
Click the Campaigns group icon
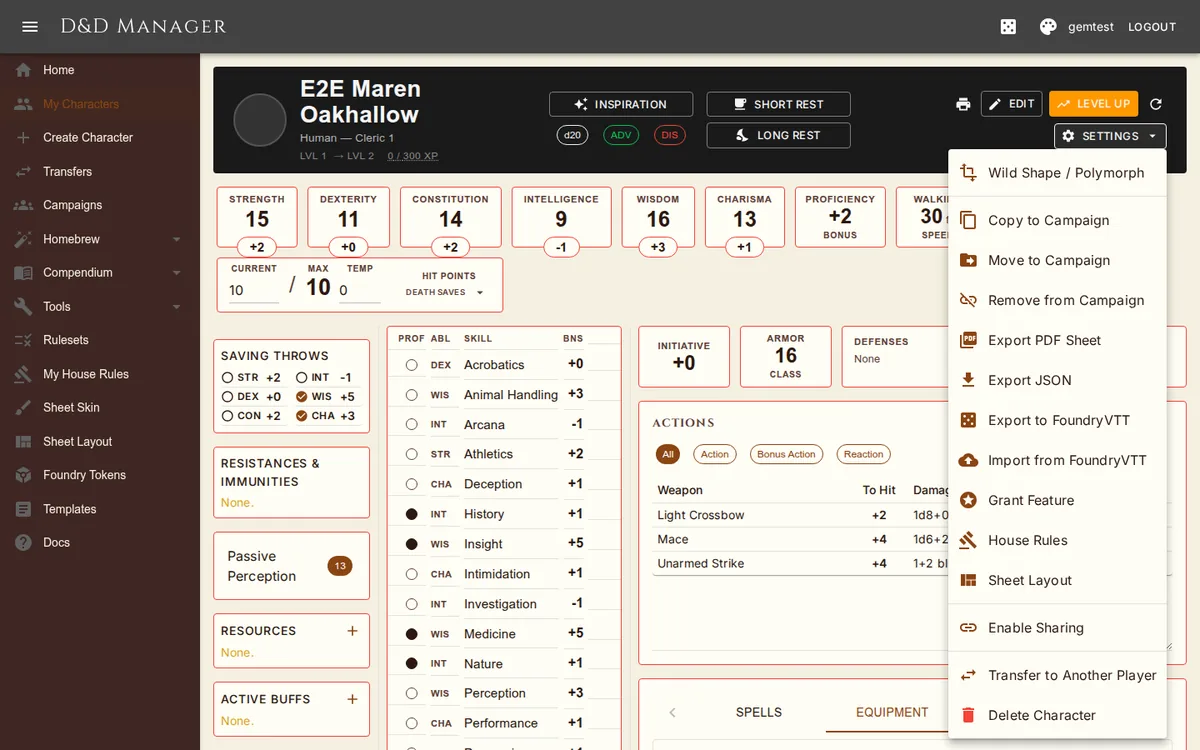click(23, 205)
